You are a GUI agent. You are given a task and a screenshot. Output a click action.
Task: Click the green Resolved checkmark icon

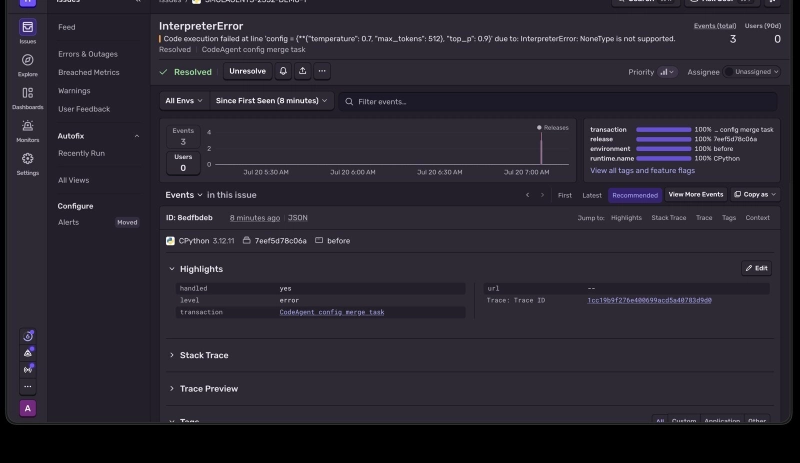pyautogui.click(x=163, y=72)
